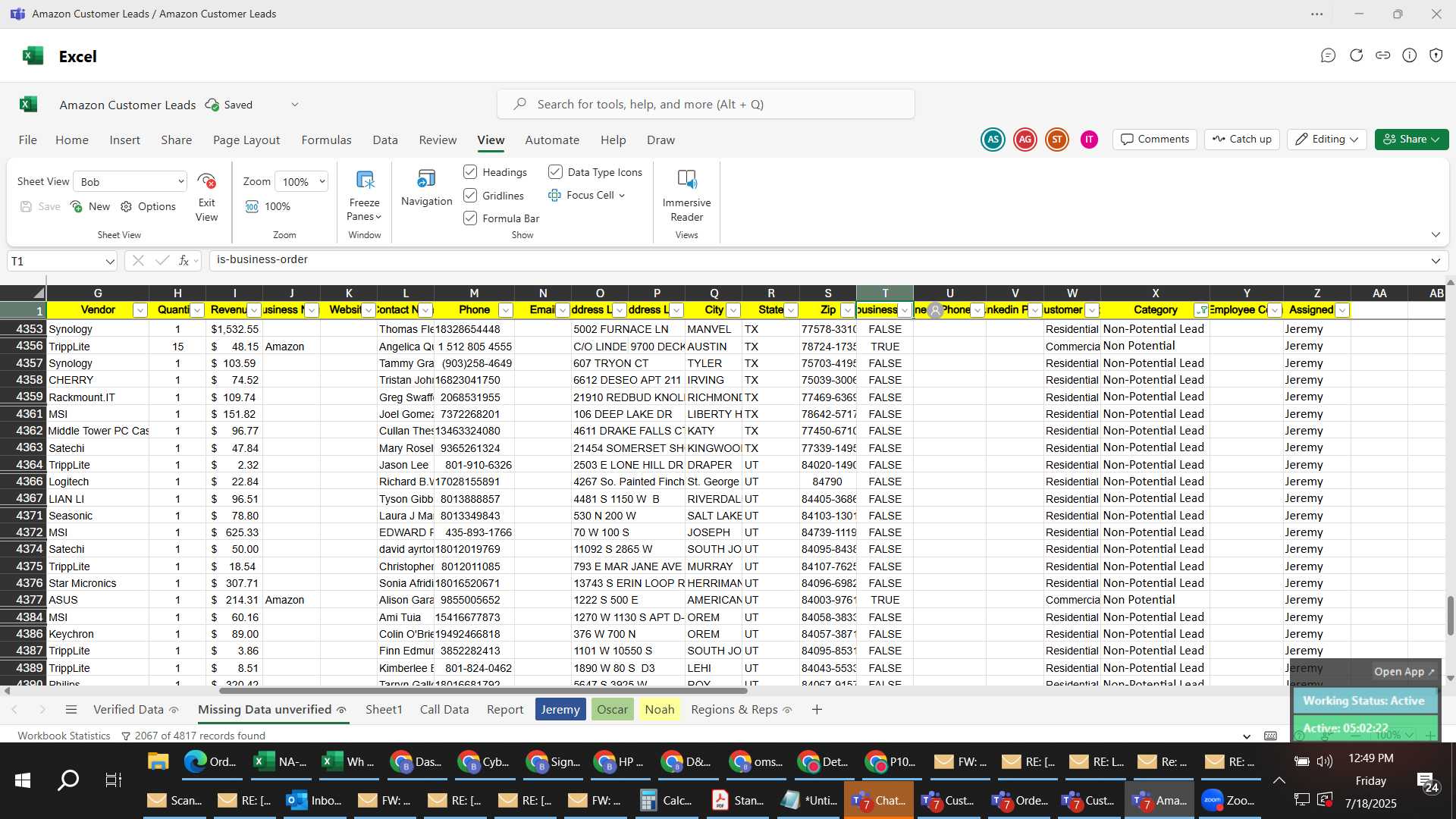
Task: Select the green Oscar sheet tab
Action: (612, 710)
